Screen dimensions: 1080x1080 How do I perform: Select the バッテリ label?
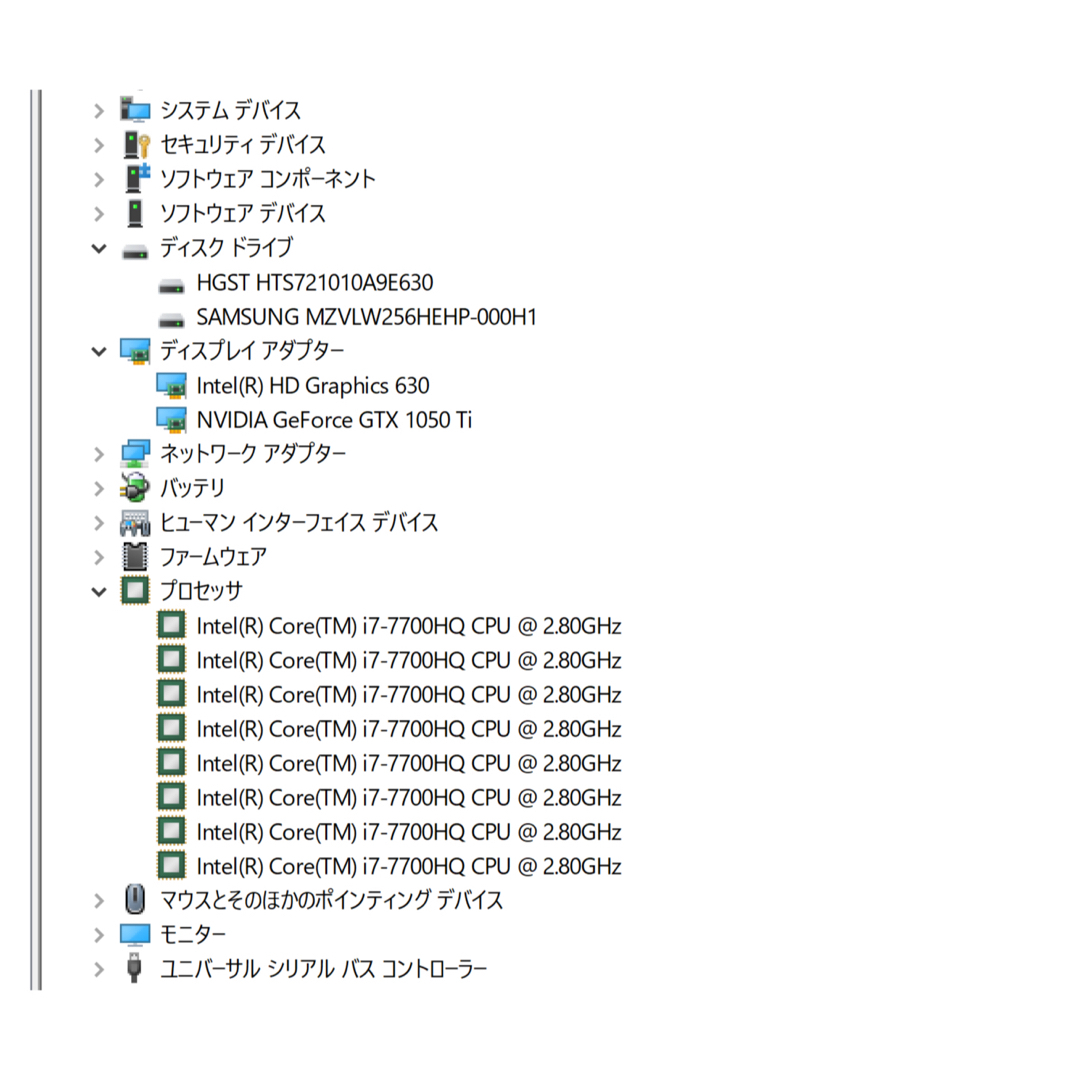(192, 488)
